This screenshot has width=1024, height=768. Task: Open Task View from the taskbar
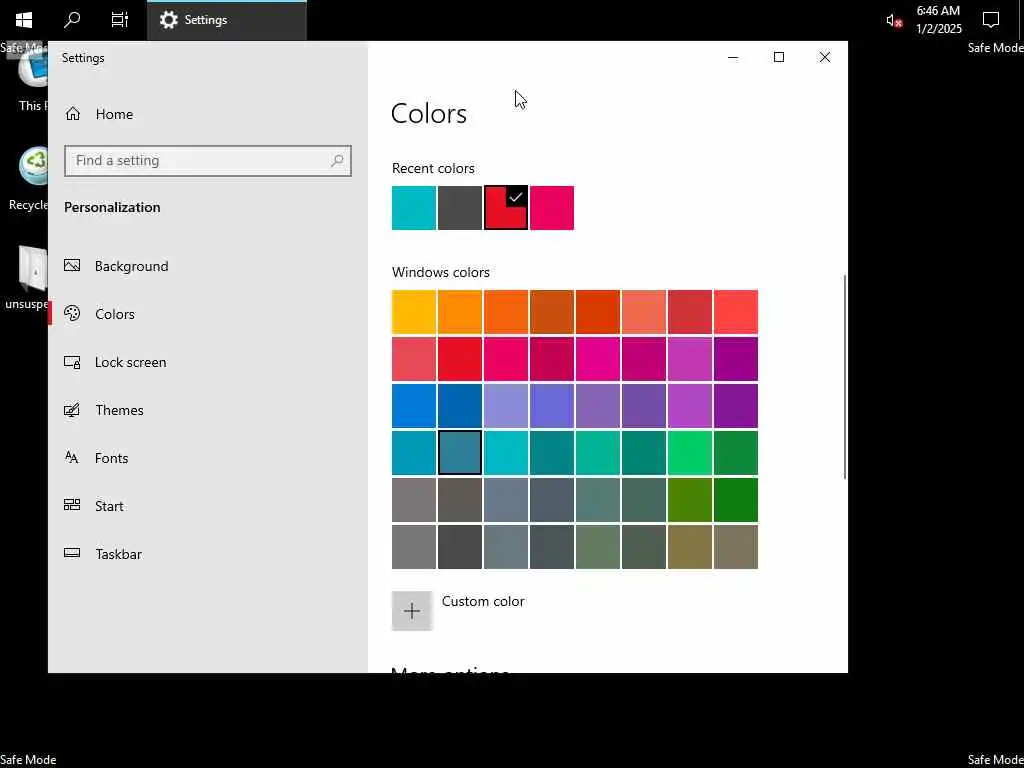(119, 20)
